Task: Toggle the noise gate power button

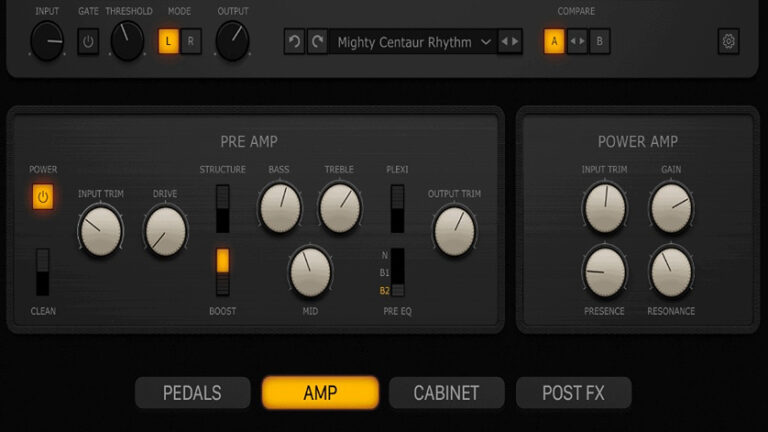Action: [88, 42]
